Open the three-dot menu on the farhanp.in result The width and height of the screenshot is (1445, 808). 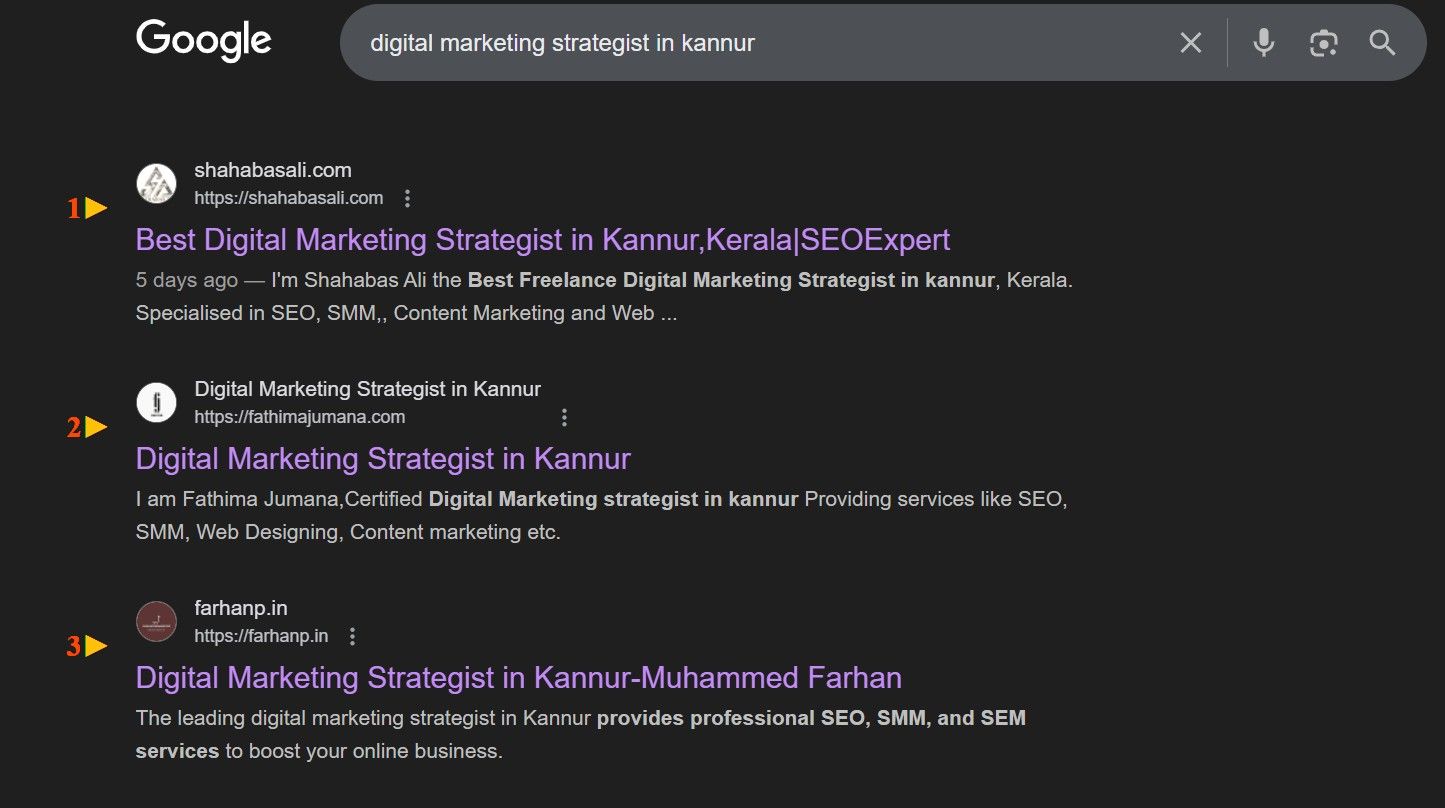(352, 635)
